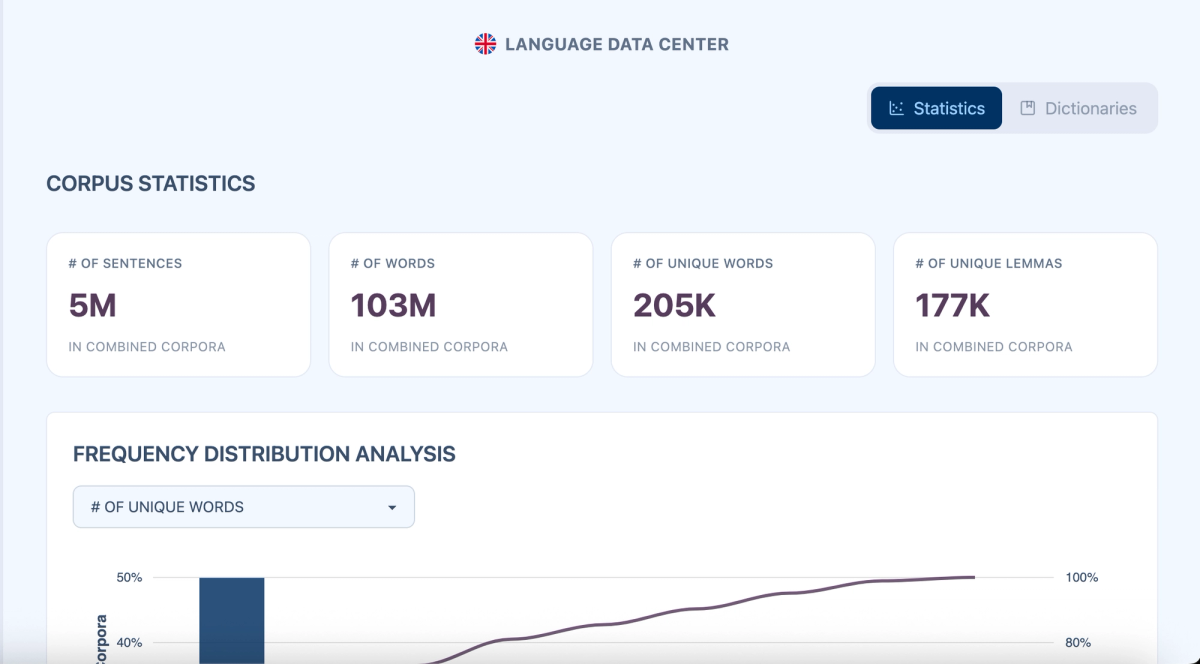Open the # OF UNIQUE WORDS dropdown

click(244, 507)
